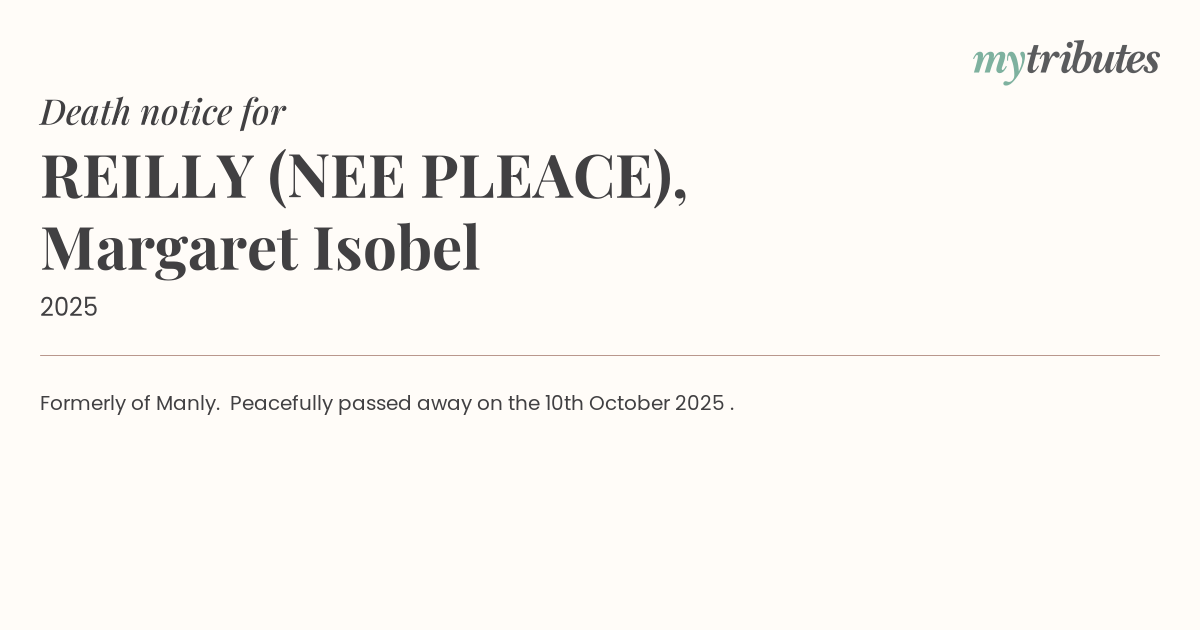Click the green "my" in the logo

point(998,62)
